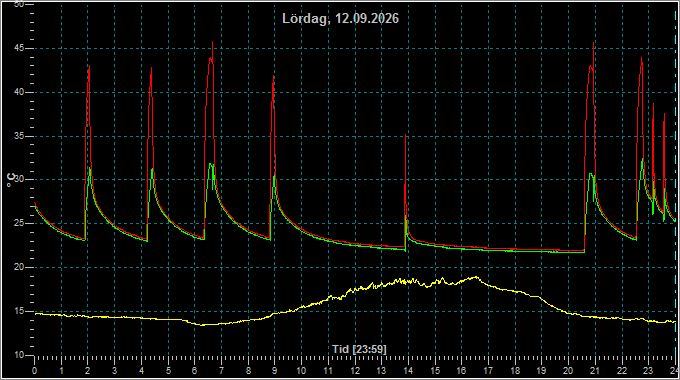Screen dimensions: 680x380
Task: Click the 35 degree y-axis label
Action: (x=19, y=136)
